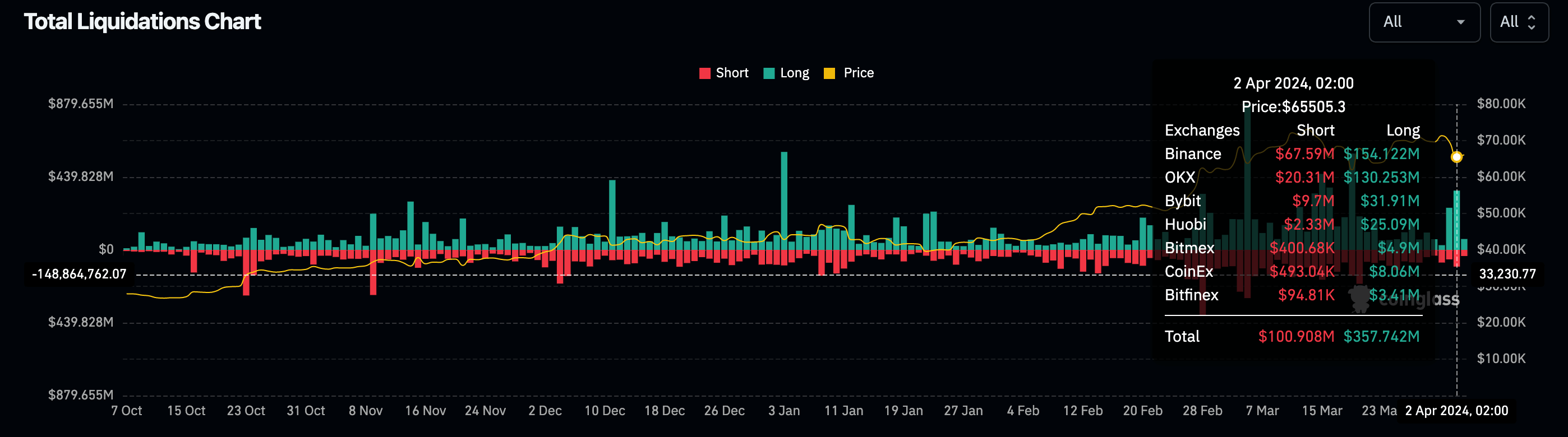Click the up-down arrows in the right All box
Viewport: 1568px width, 437px height.
[1532, 22]
